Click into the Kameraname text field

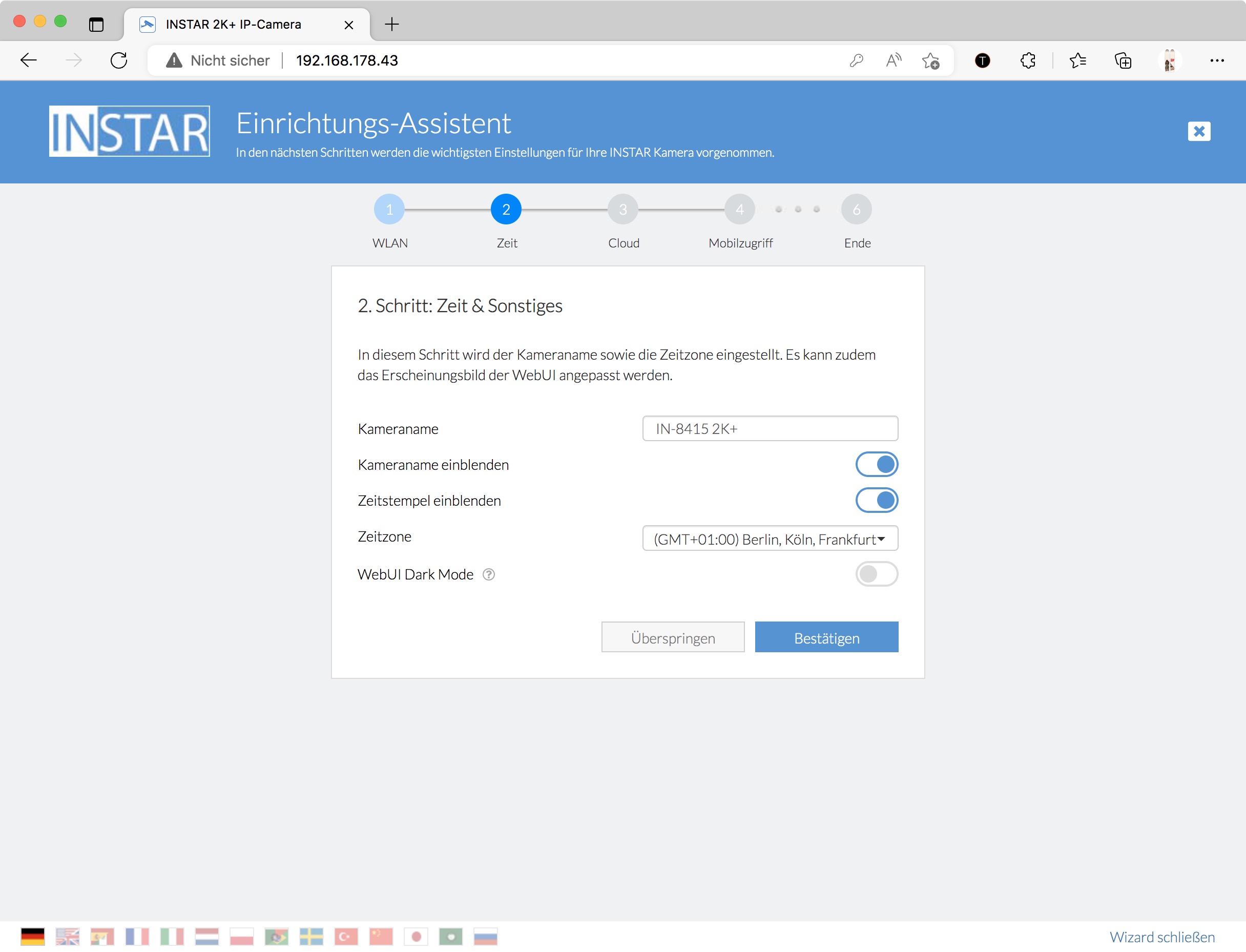(770, 428)
